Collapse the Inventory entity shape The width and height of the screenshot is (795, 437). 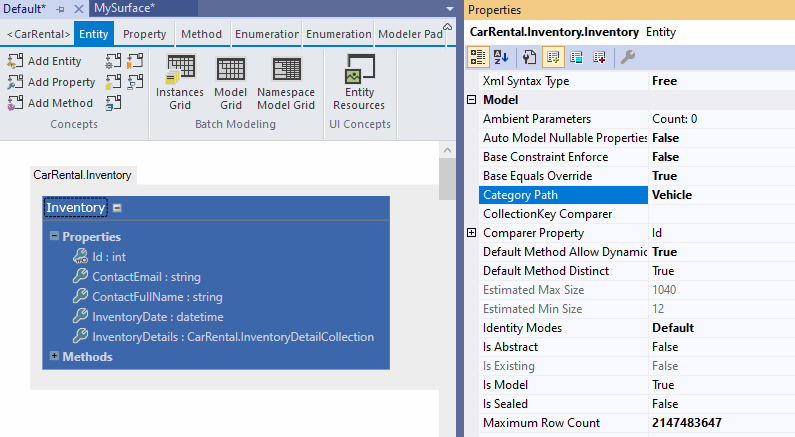tap(118, 208)
